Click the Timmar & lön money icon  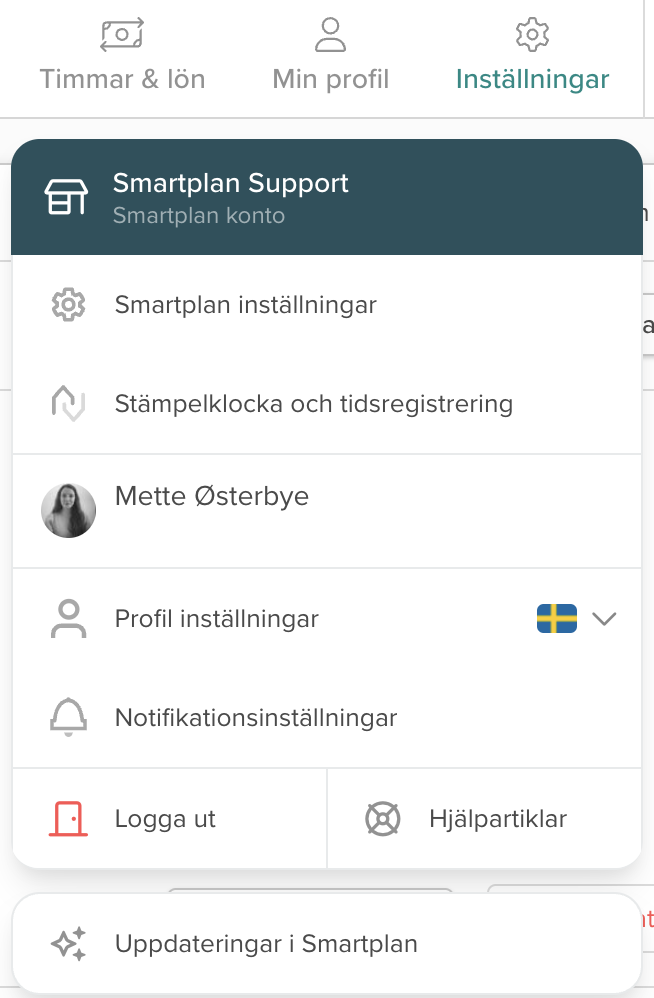point(122,34)
